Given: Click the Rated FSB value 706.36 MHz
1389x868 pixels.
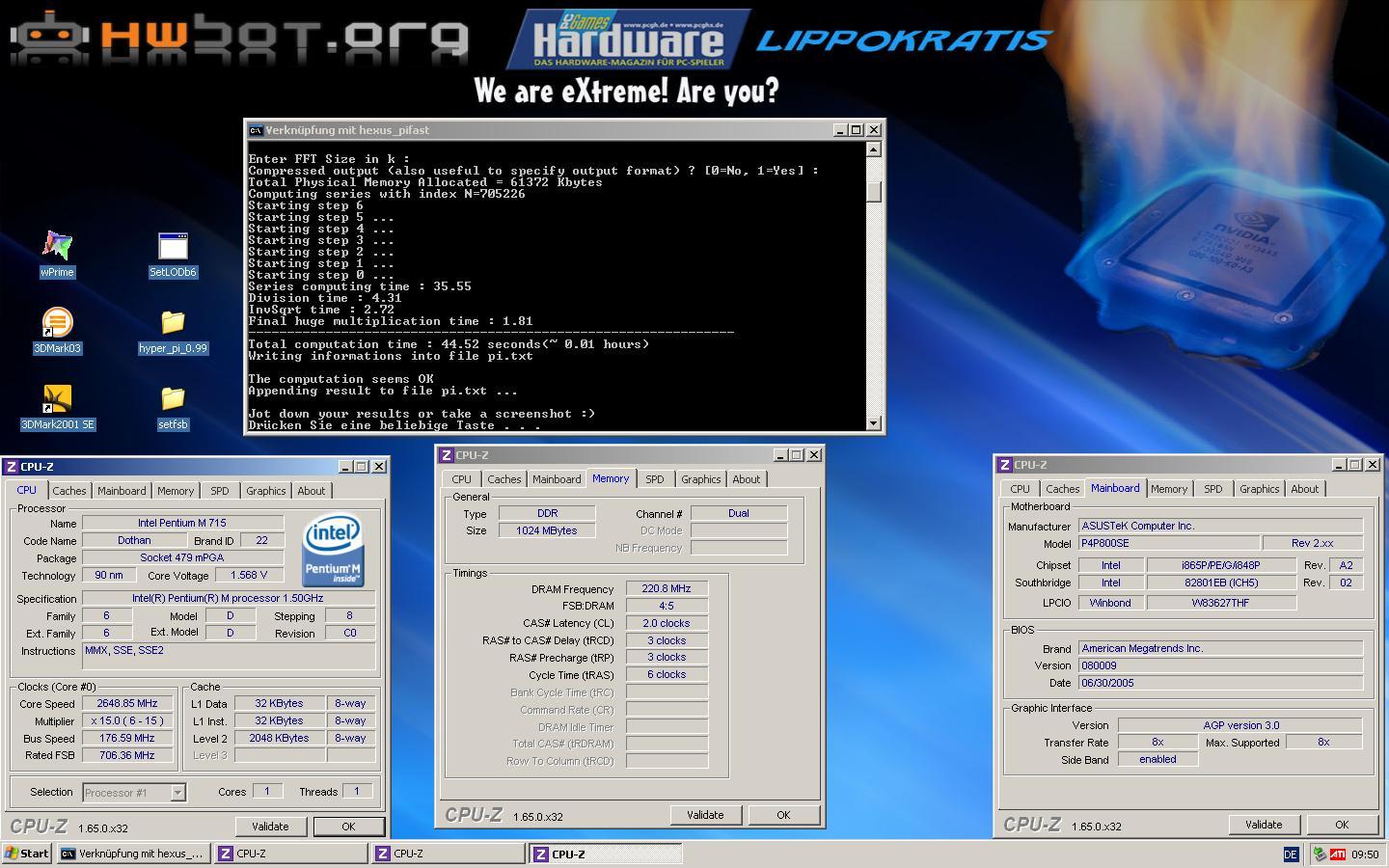Looking at the screenshot, I should click(x=127, y=756).
